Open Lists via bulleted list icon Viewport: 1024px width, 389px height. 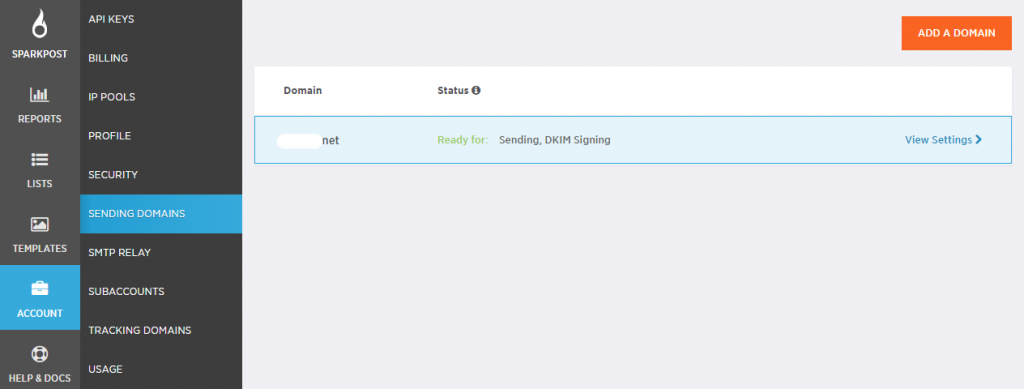click(x=40, y=160)
